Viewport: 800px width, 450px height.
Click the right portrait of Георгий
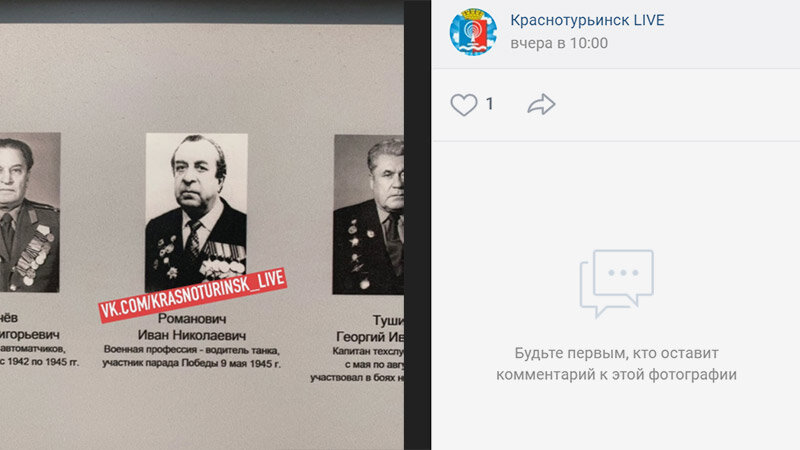(x=368, y=214)
